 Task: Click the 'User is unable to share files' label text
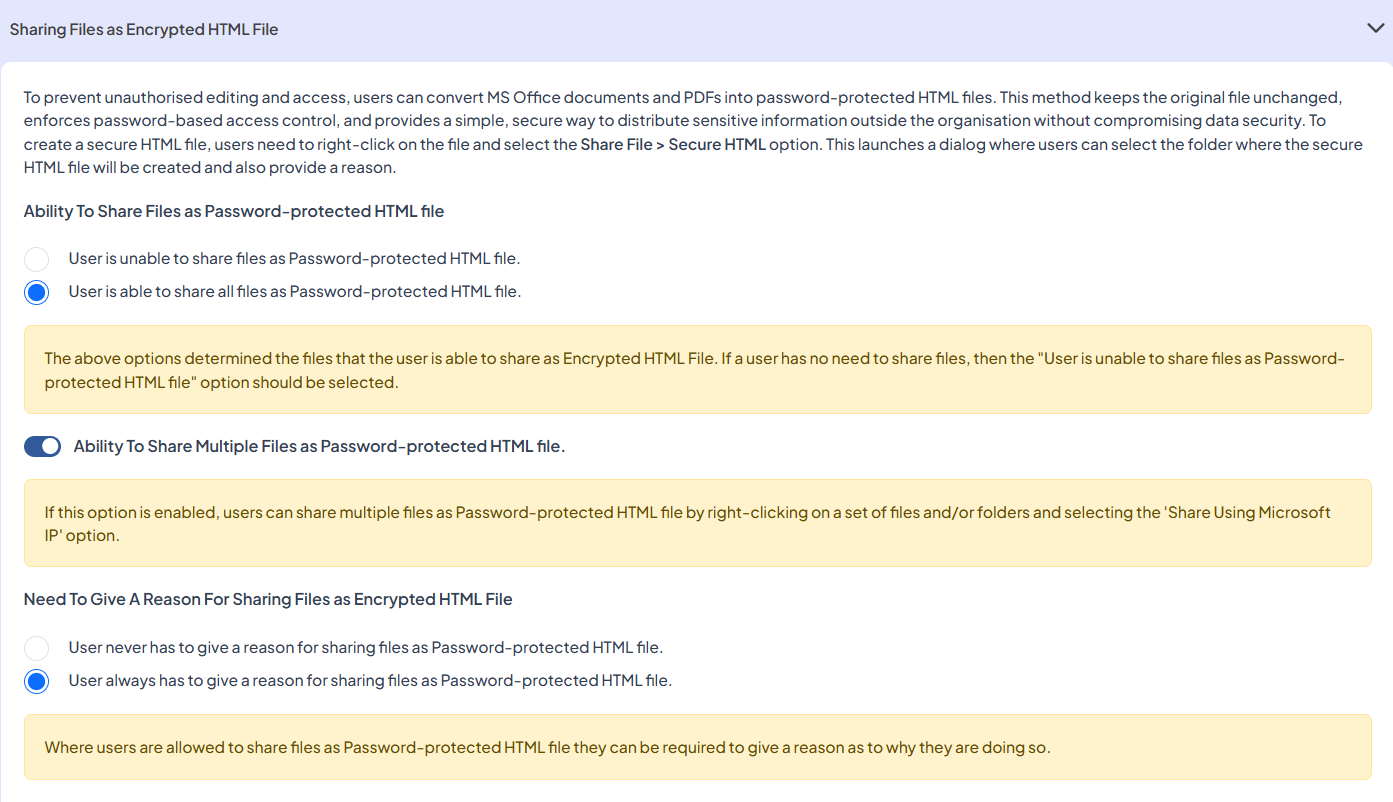click(x=294, y=259)
